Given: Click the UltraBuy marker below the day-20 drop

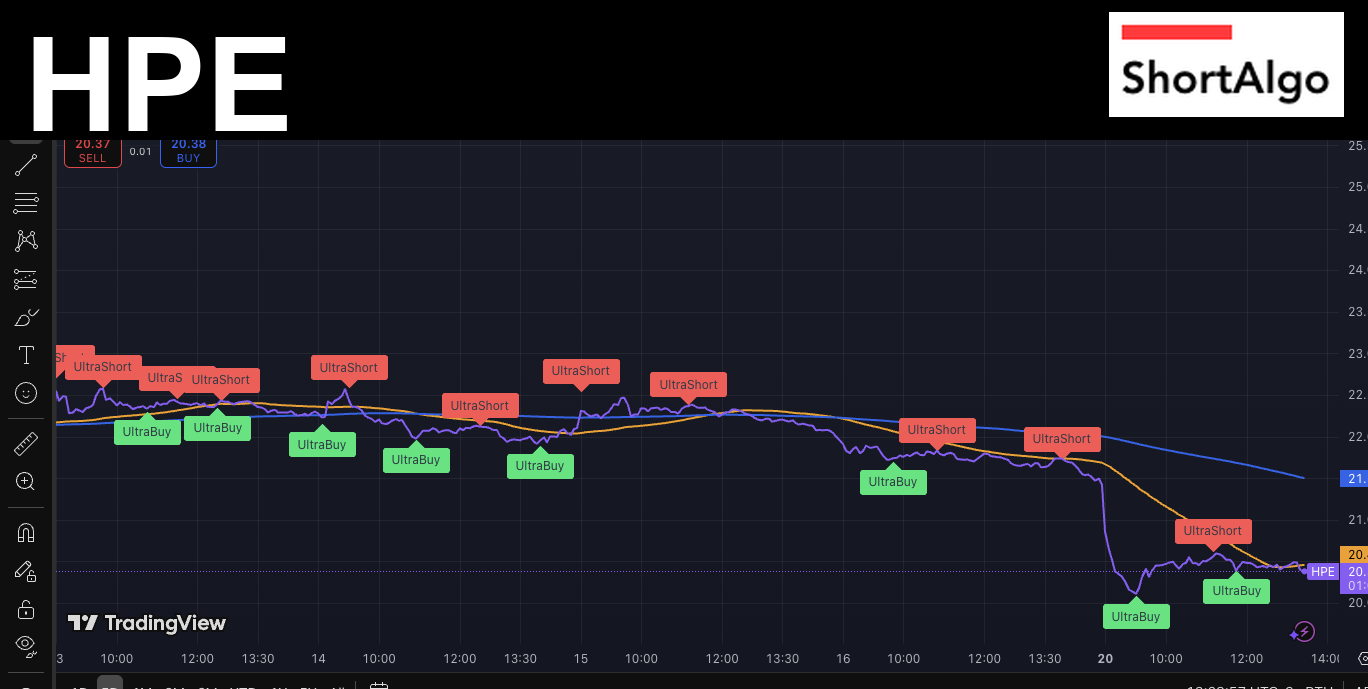Looking at the screenshot, I should pos(1136,616).
